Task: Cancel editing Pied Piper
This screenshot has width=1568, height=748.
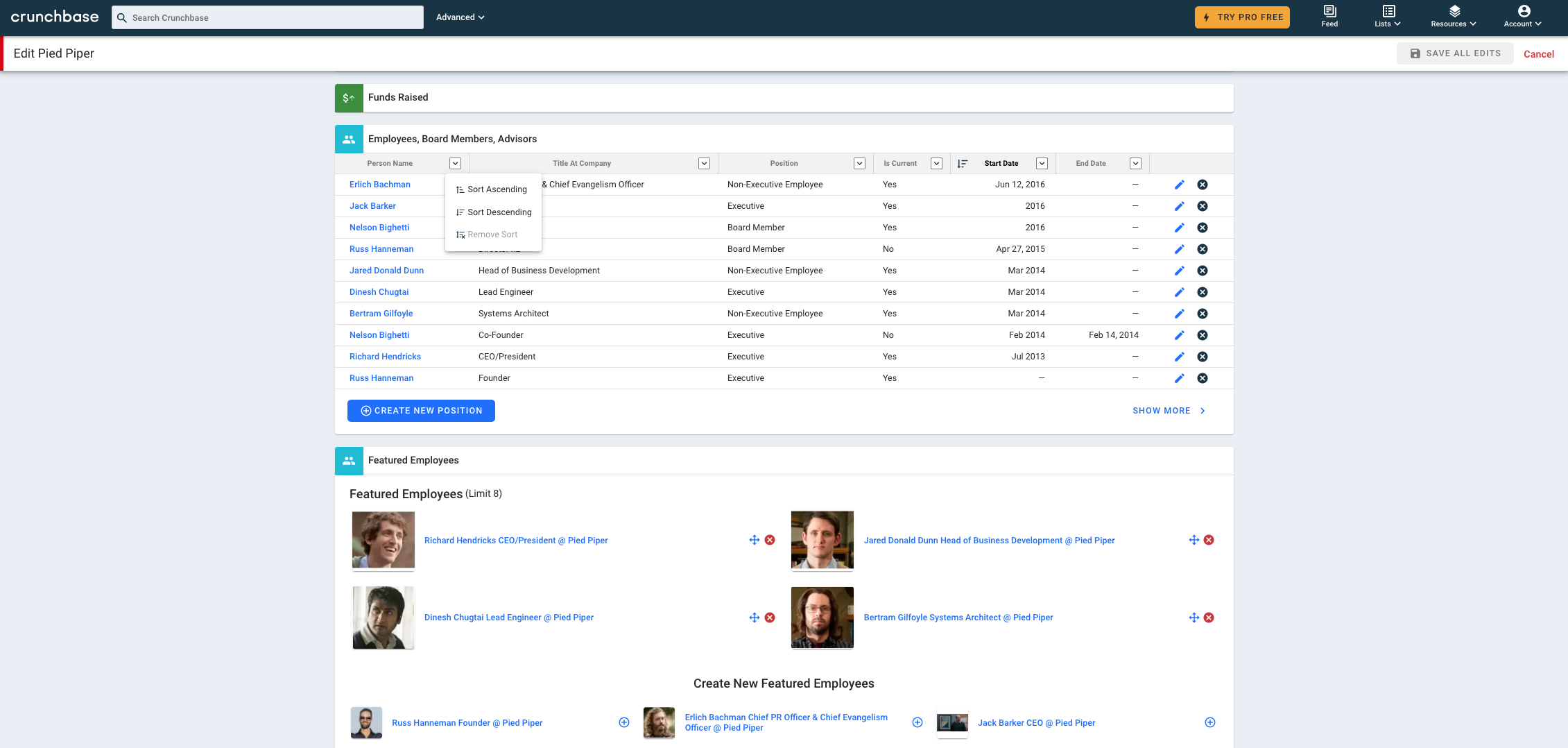Action: [x=1539, y=54]
